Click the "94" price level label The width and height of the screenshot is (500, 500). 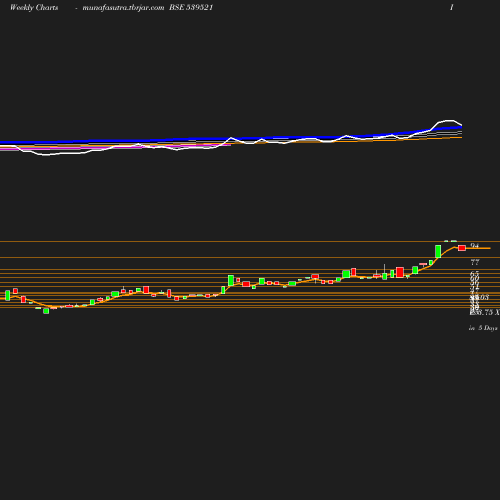point(475,246)
